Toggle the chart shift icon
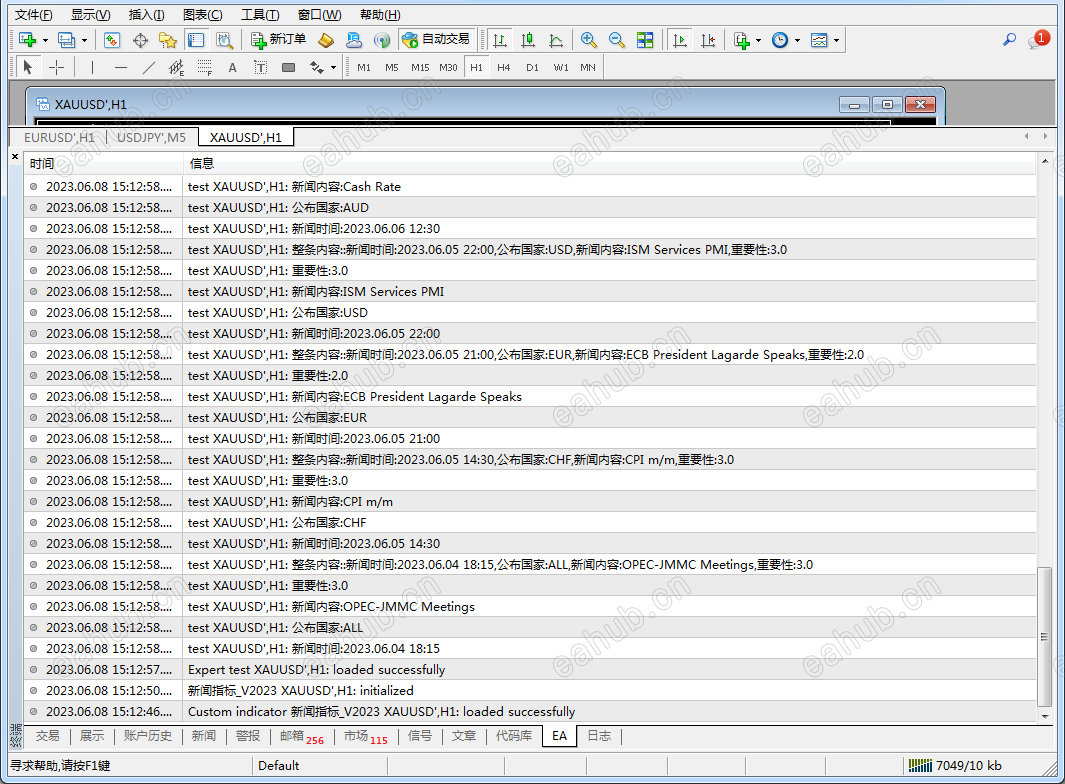This screenshot has width=1065, height=784. (708, 40)
